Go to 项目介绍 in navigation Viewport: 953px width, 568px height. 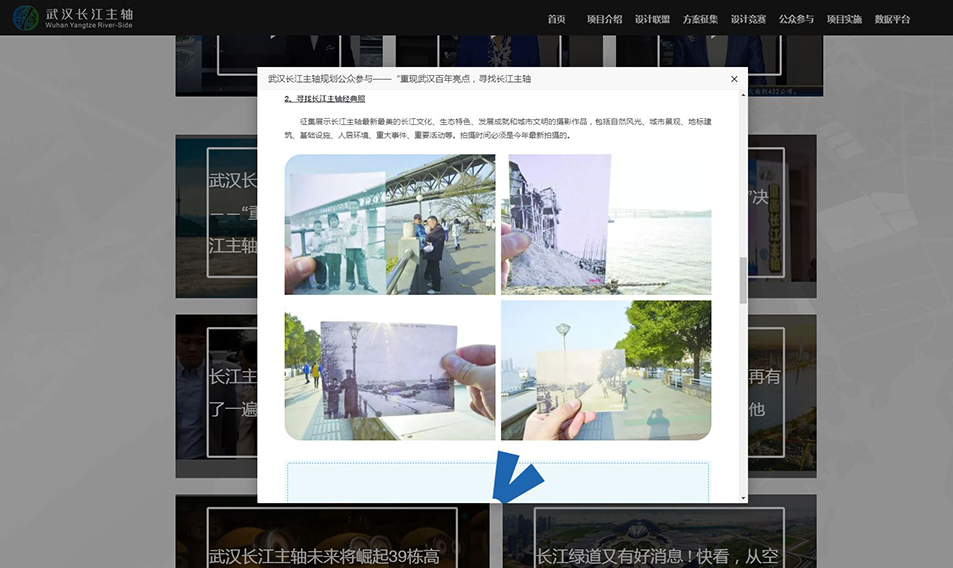click(604, 19)
